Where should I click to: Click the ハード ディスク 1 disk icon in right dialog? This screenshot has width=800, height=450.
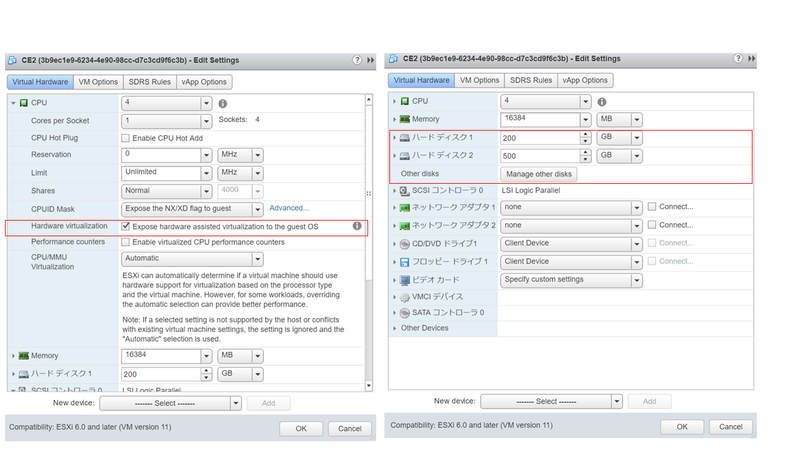[x=405, y=138]
